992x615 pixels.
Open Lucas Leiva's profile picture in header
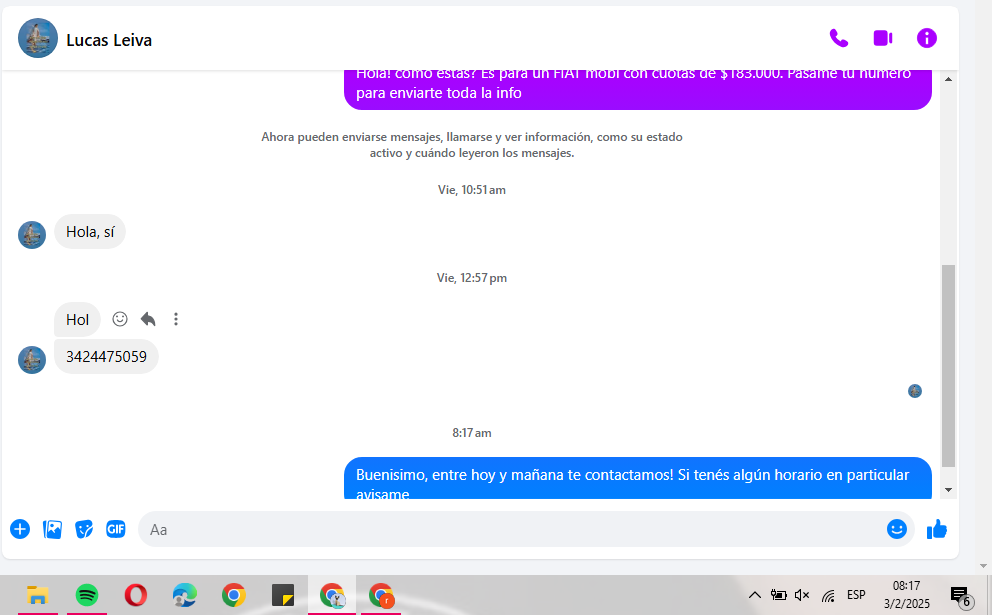tap(38, 38)
